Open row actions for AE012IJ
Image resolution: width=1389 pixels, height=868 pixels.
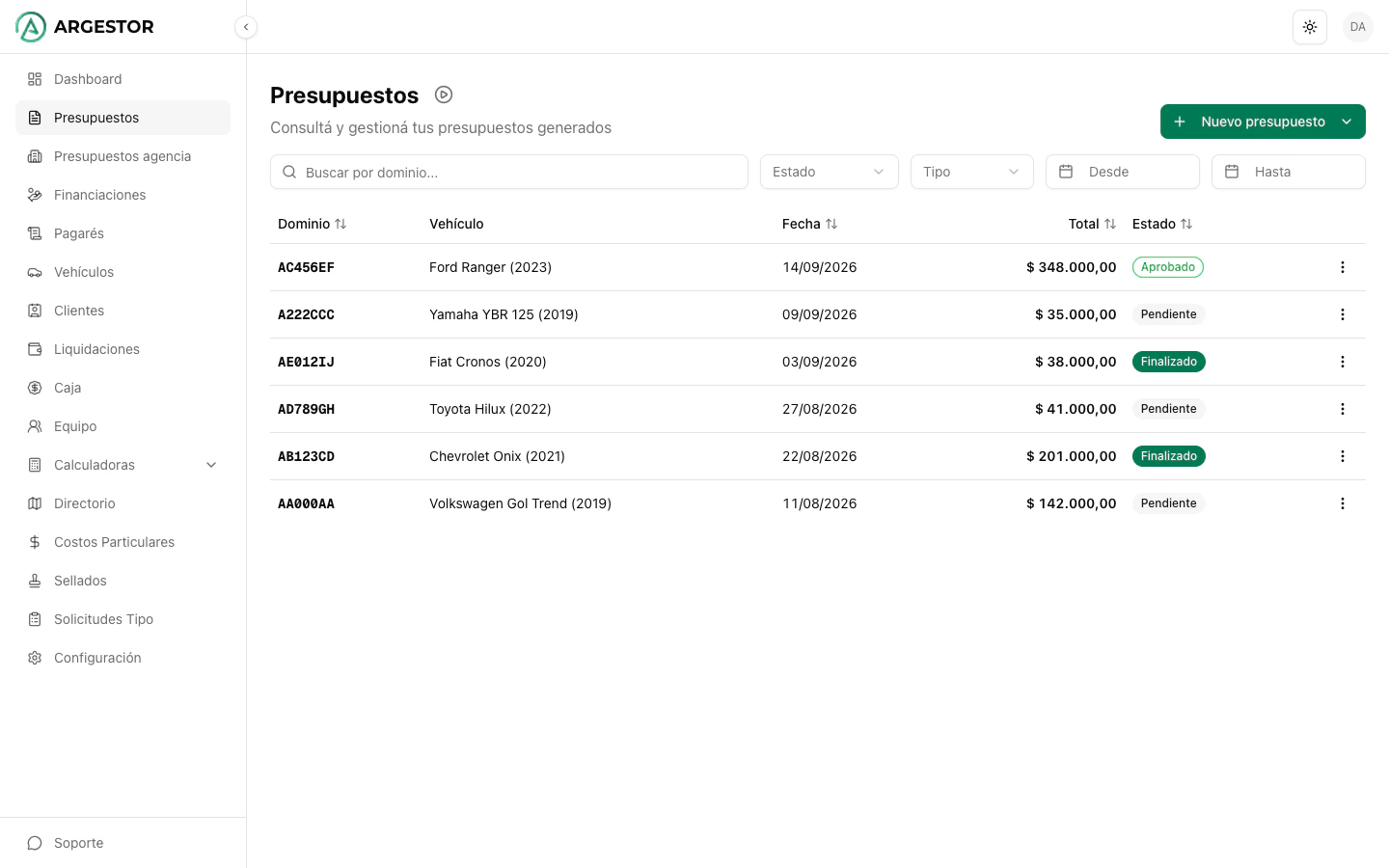click(1343, 362)
